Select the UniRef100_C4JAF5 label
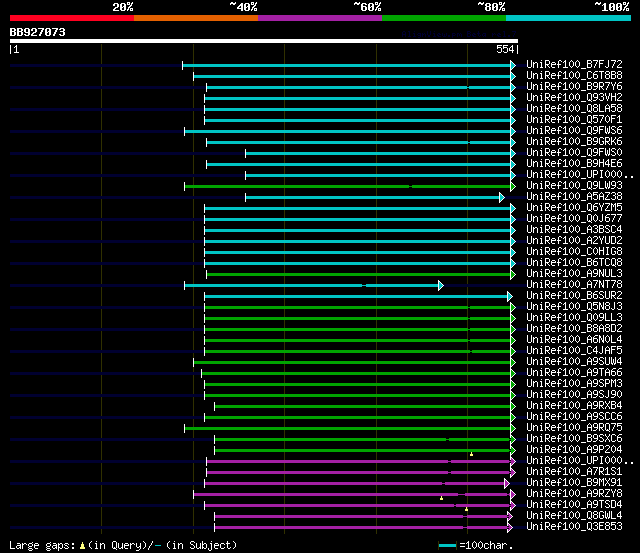This screenshot has height=553, width=640. (574, 351)
